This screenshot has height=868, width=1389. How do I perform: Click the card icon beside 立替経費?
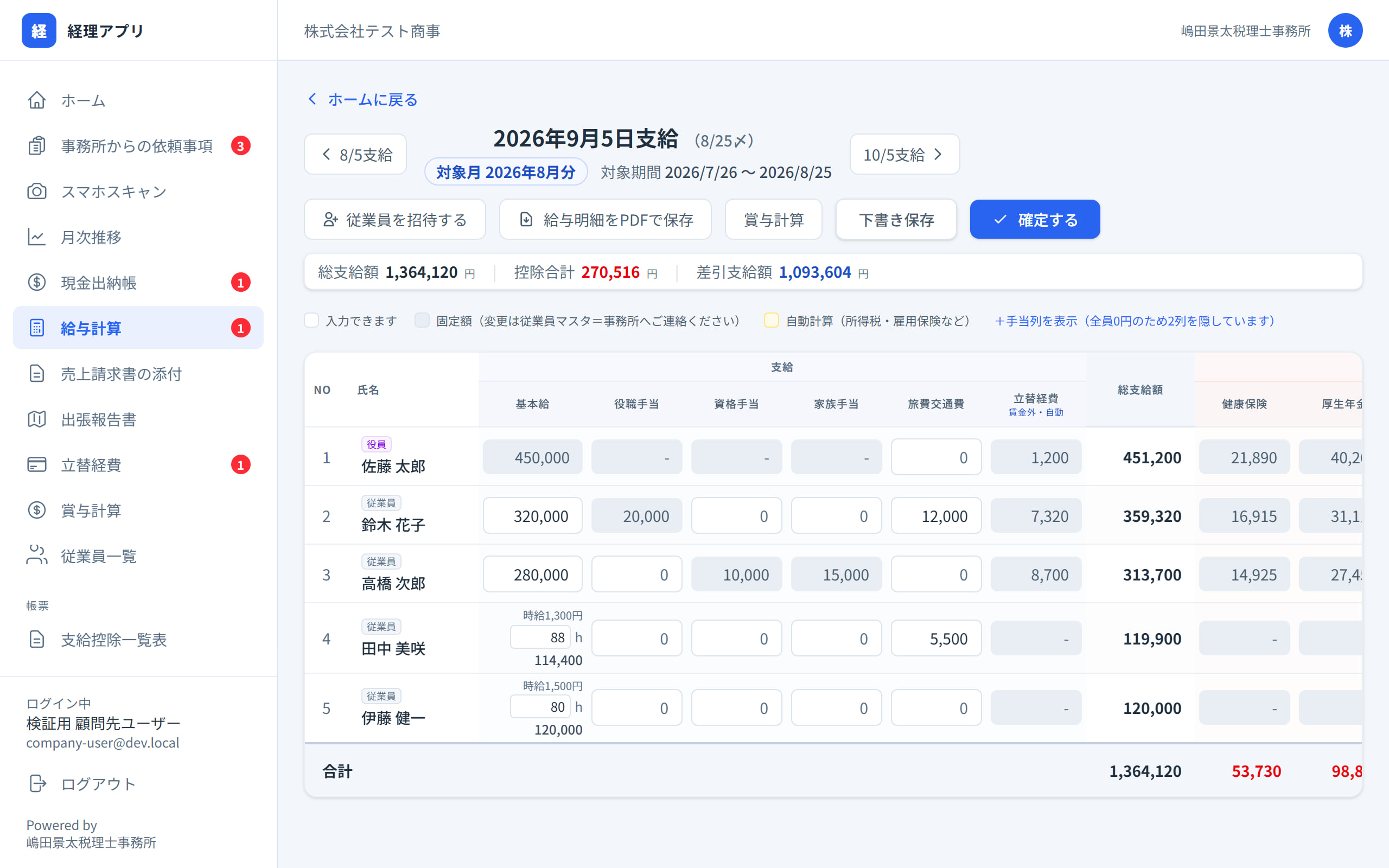(x=37, y=464)
